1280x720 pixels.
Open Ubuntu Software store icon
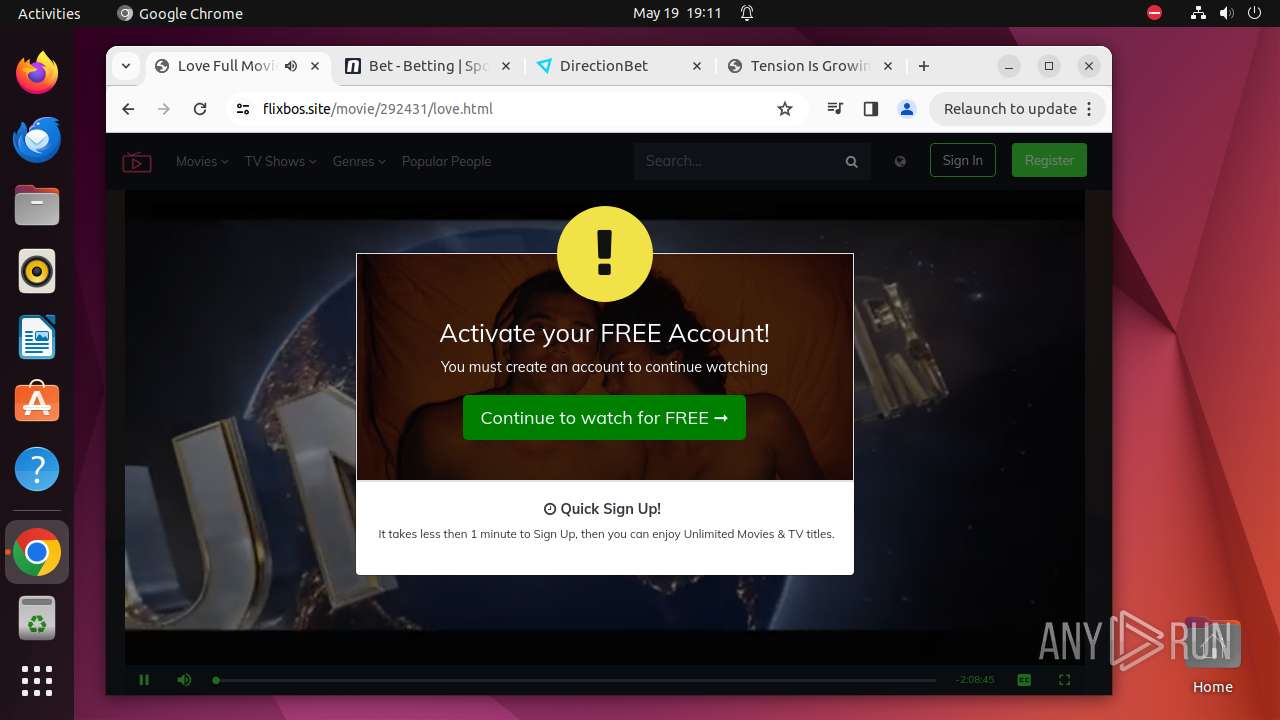(37, 403)
